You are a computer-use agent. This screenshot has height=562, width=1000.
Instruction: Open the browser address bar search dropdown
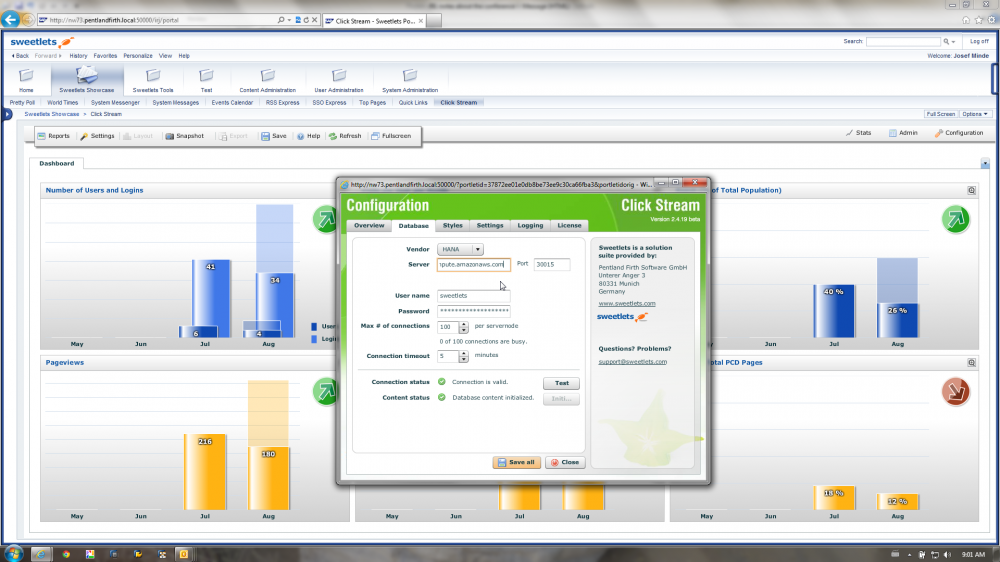[x=289, y=20]
